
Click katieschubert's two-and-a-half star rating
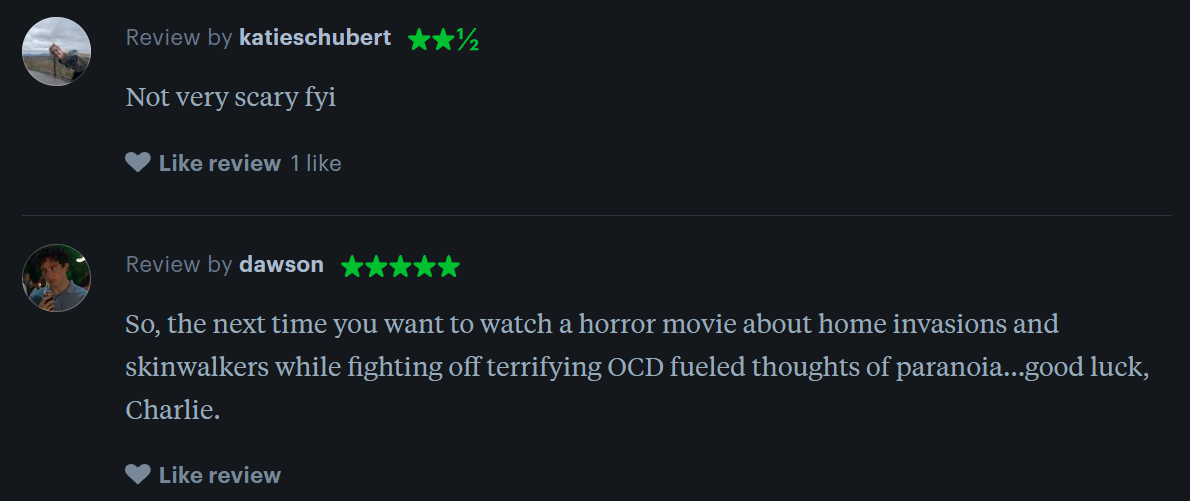point(443,40)
